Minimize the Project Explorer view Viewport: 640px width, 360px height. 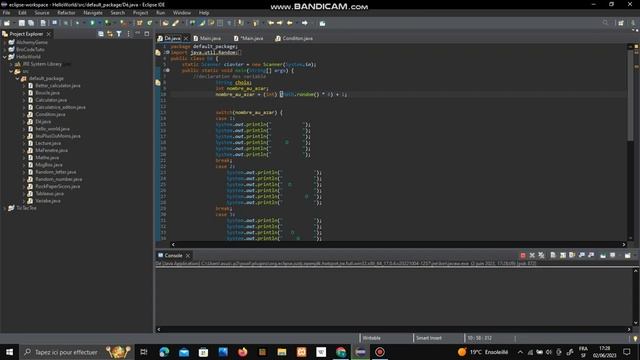coord(138,33)
